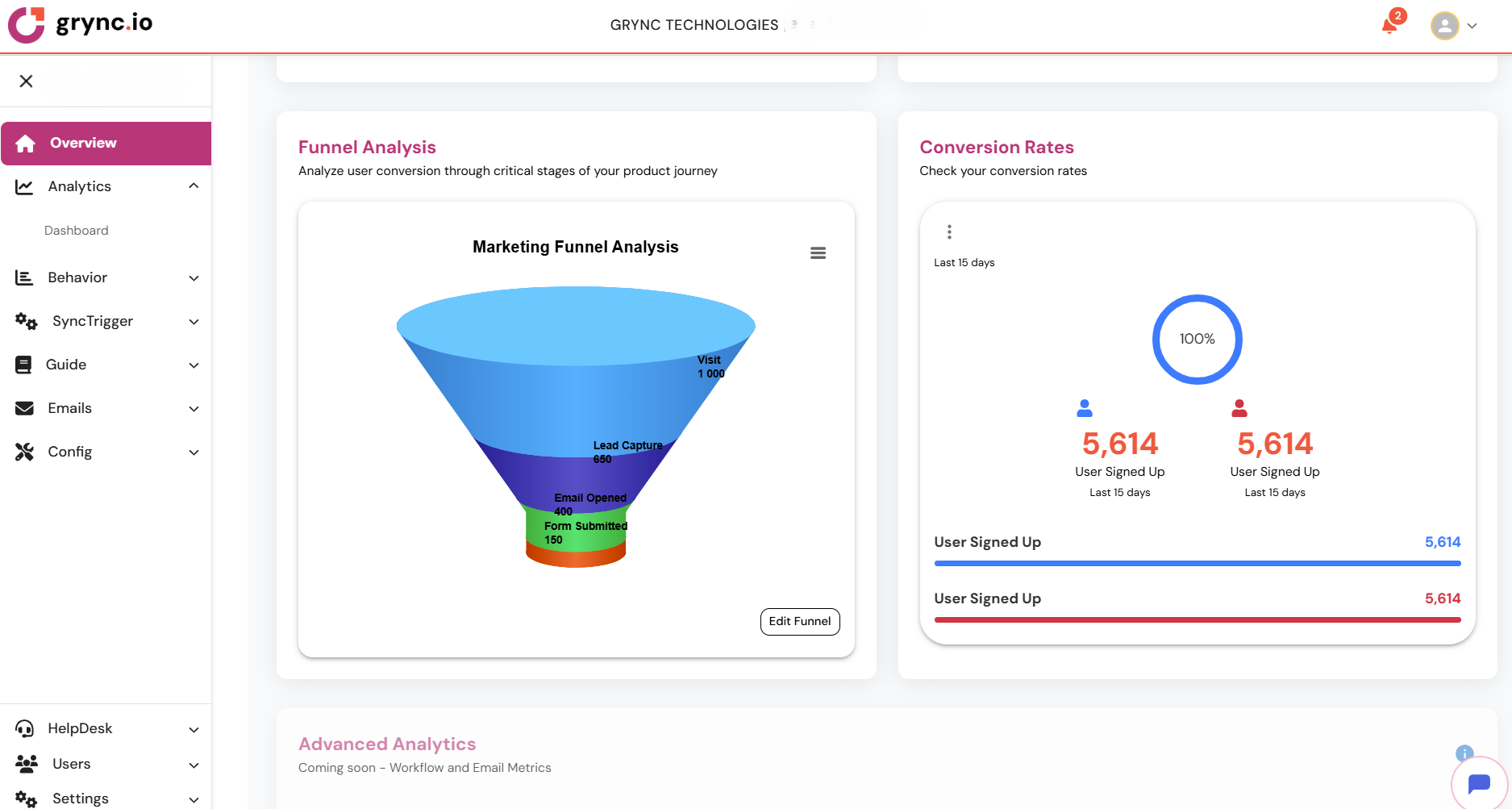
Task: Expand the Behavior menu section
Action: (194, 278)
